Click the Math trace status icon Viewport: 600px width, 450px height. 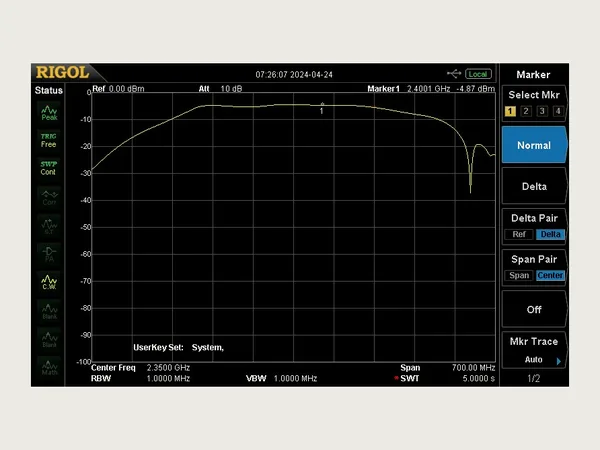49,367
